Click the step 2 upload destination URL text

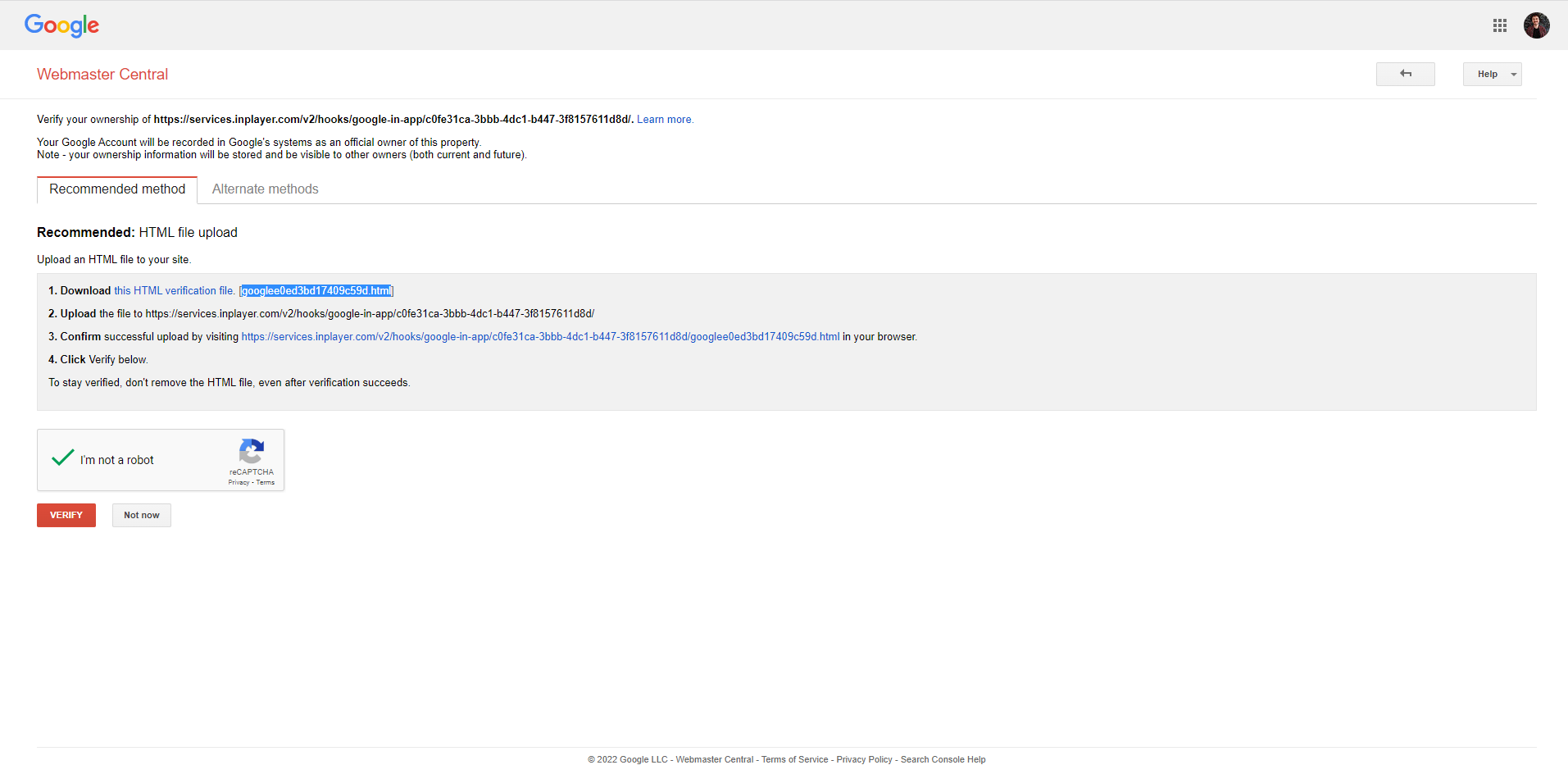point(370,314)
